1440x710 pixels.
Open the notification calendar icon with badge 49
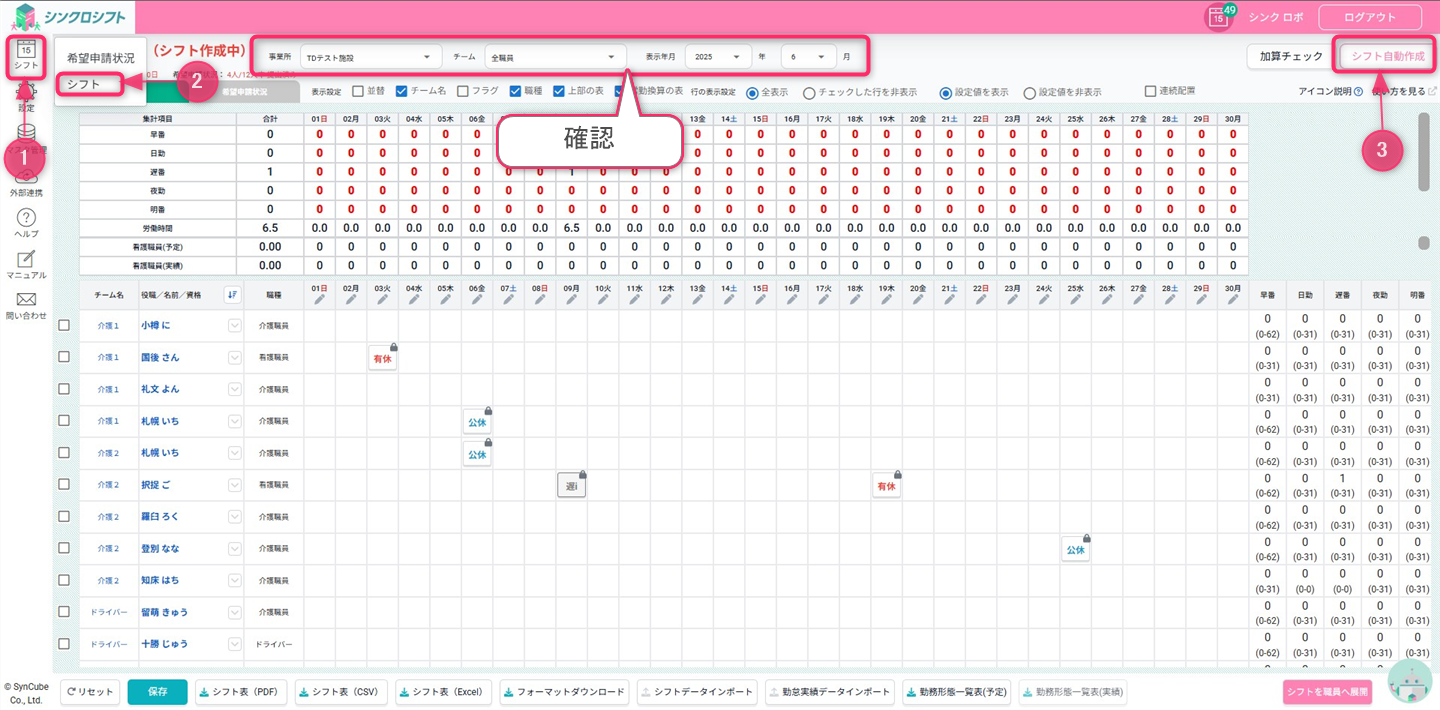tap(1218, 17)
